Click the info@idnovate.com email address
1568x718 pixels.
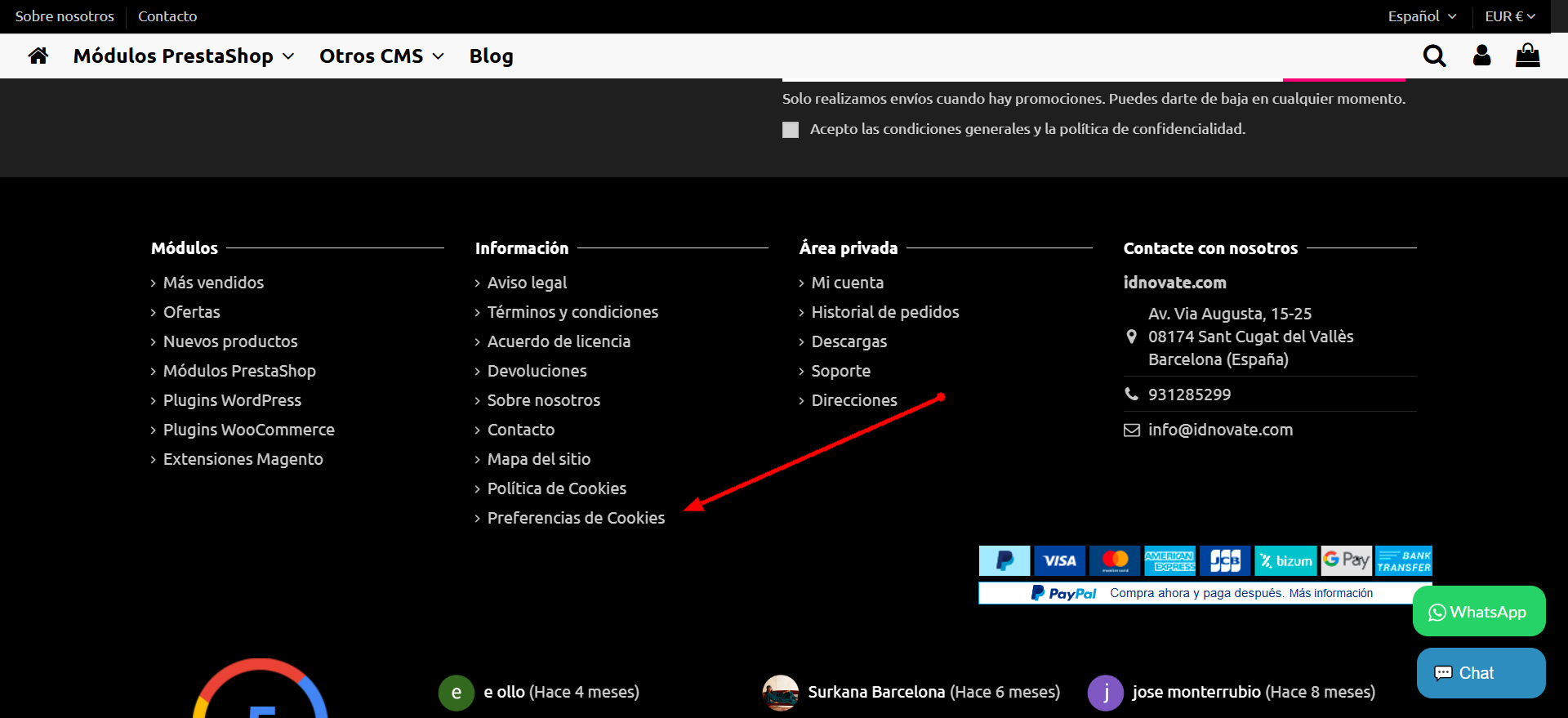click(x=1220, y=430)
